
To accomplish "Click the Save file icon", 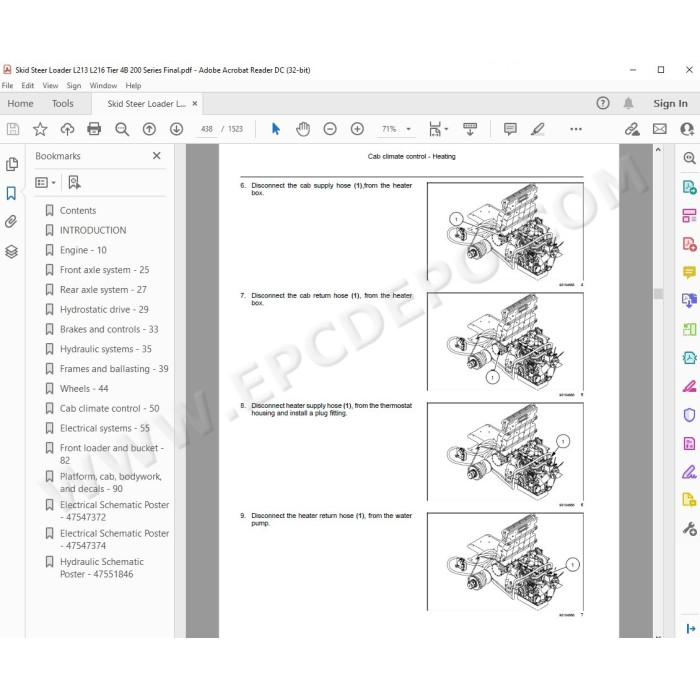I will click(13, 129).
